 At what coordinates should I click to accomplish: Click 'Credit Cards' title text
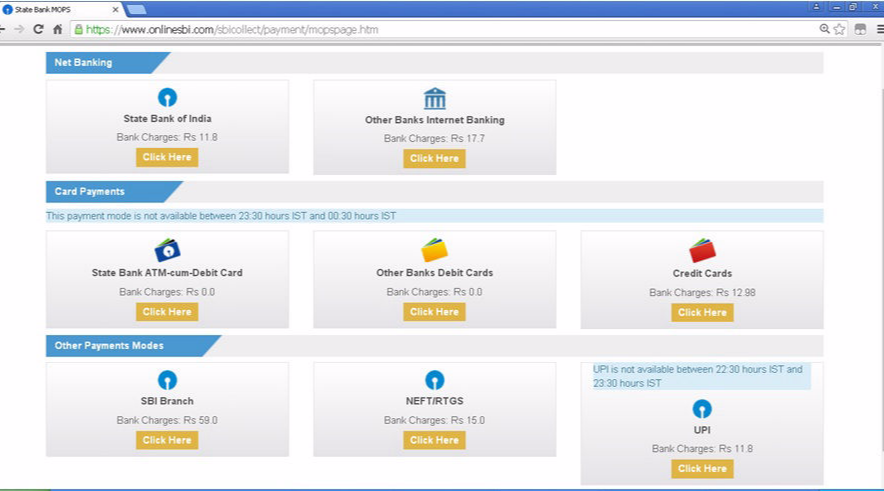pos(702,273)
